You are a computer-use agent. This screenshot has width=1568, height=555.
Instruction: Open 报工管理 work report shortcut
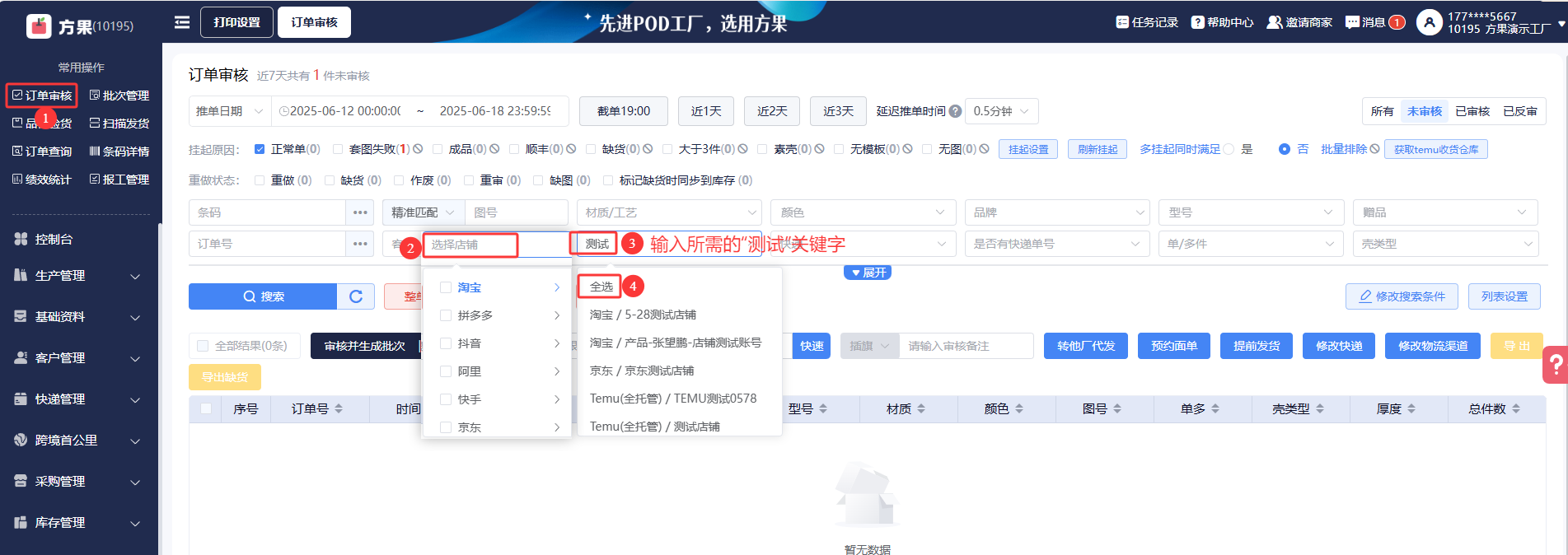coord(119,180)
